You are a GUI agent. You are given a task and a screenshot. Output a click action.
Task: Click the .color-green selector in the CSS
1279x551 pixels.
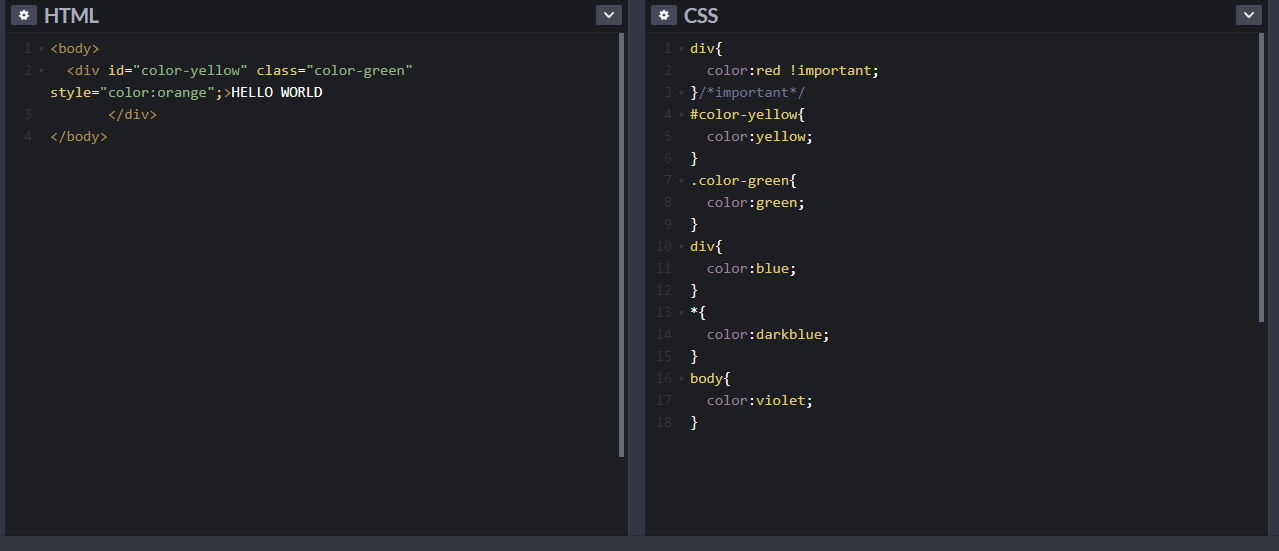coord(740,180)
